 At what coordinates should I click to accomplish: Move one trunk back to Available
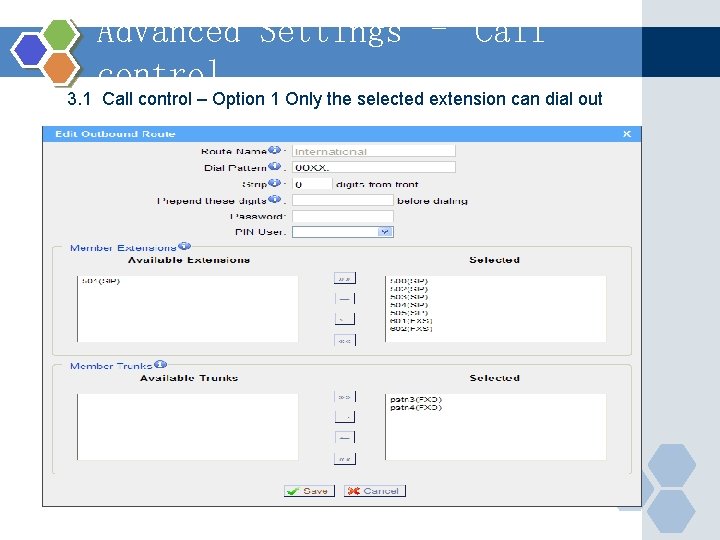click(344, 438)
